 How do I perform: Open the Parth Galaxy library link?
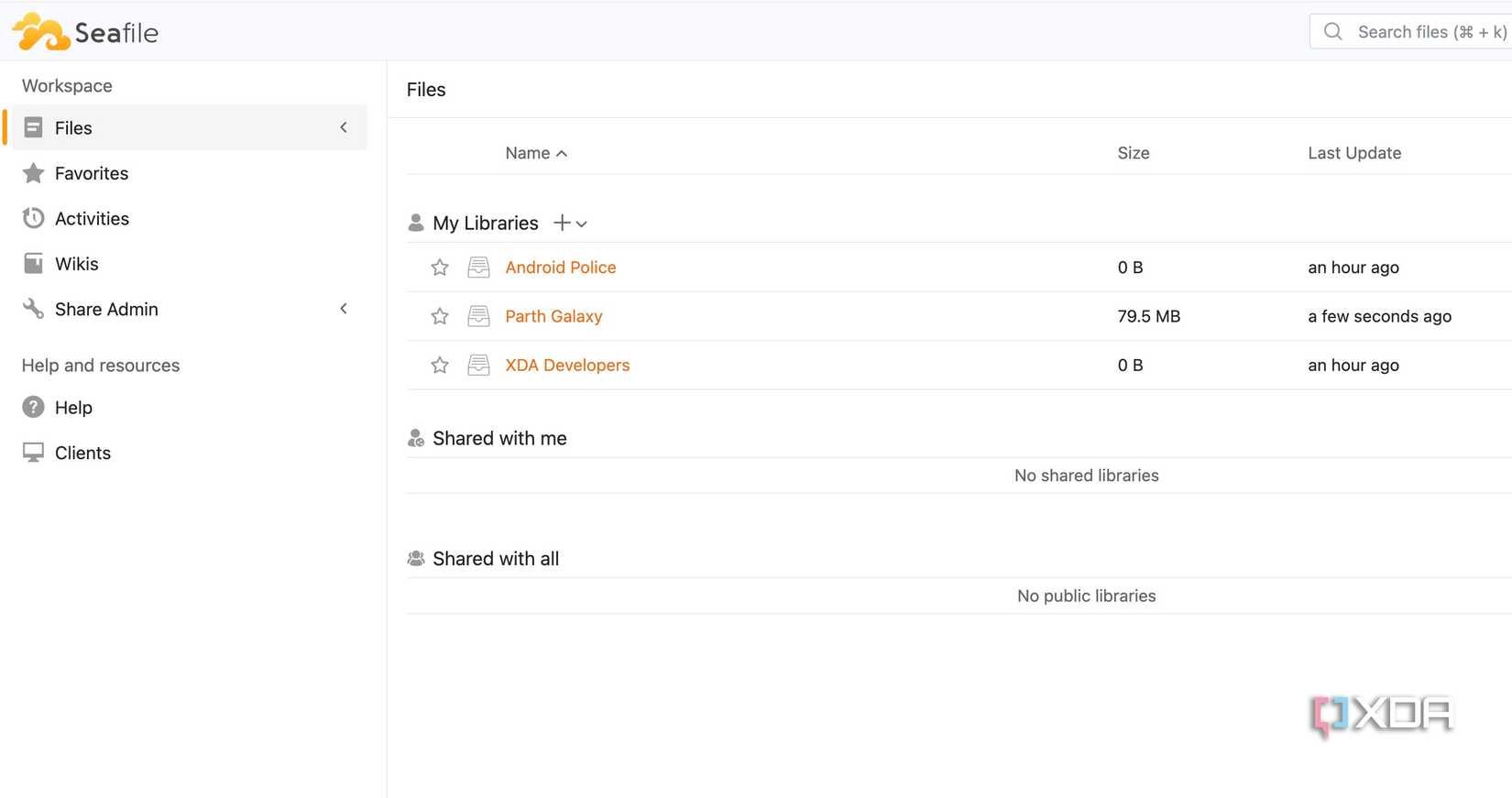point(553,316)
